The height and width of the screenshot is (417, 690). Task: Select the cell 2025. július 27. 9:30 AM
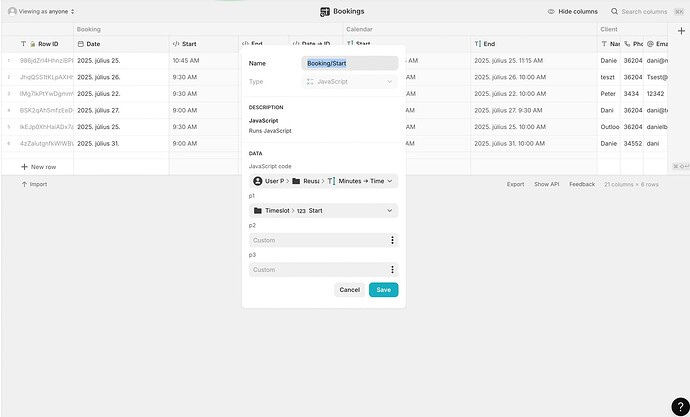[x=534, y=111]
